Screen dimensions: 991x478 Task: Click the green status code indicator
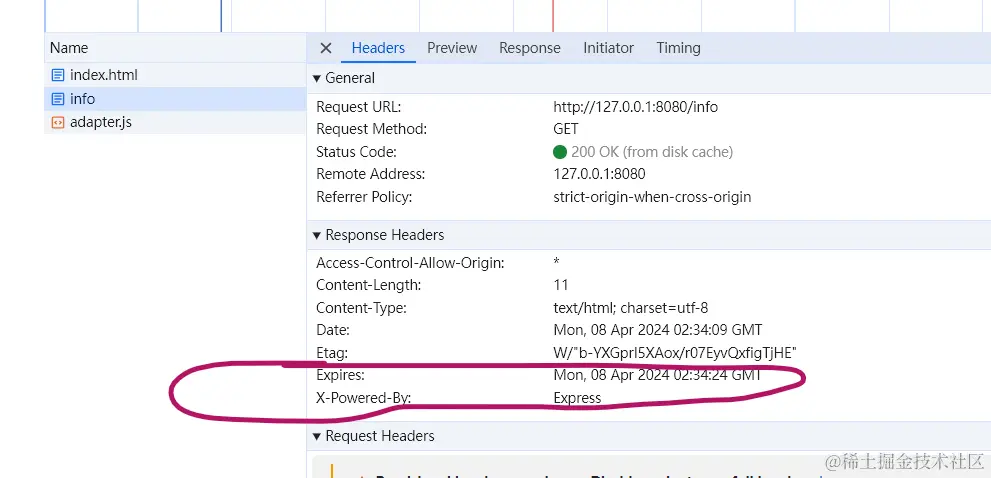point(559,152)
